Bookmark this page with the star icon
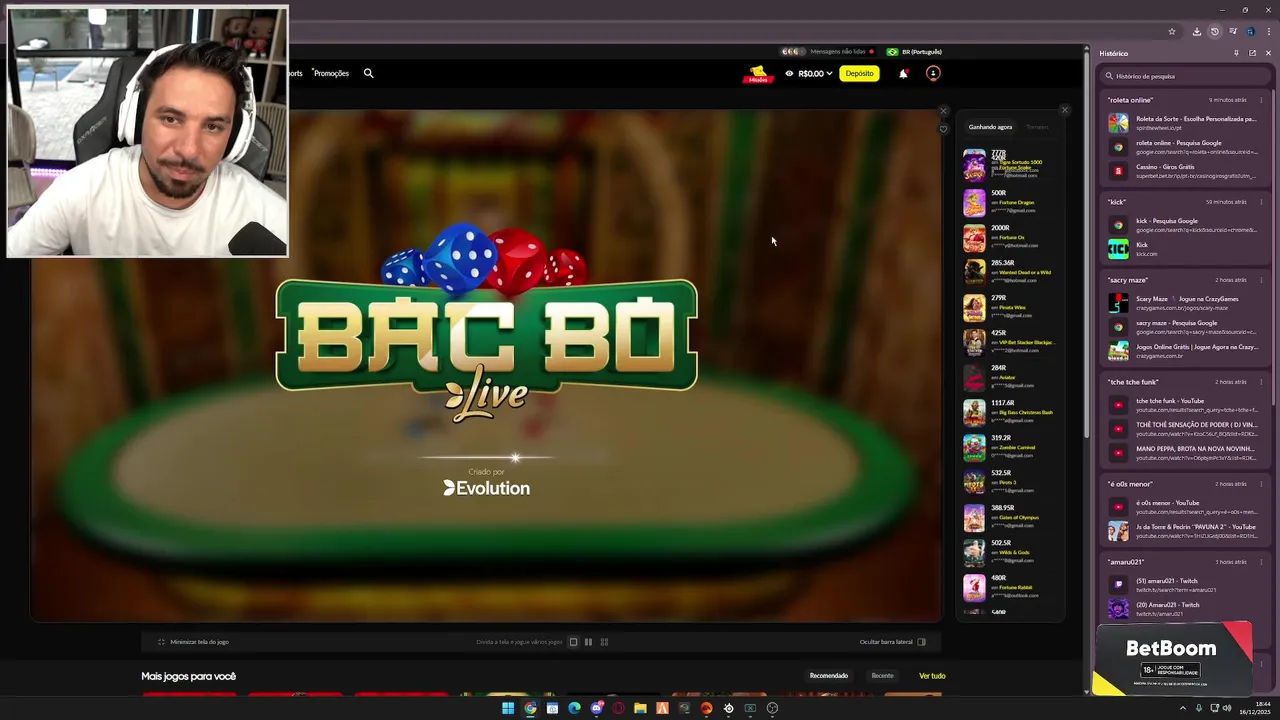 point(1172,31)
